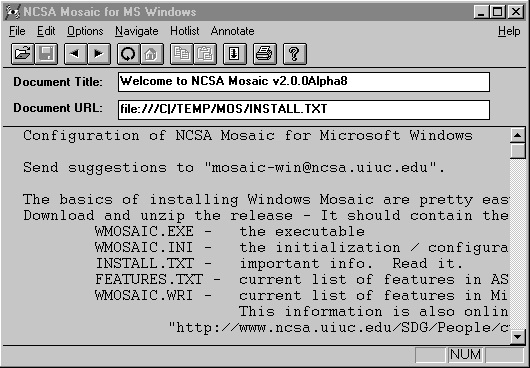The width and height of the screenshot is (530, 368).
Task: Click the "important info. Read it." text
Action: pyautogui.click(x=351, y=264)
